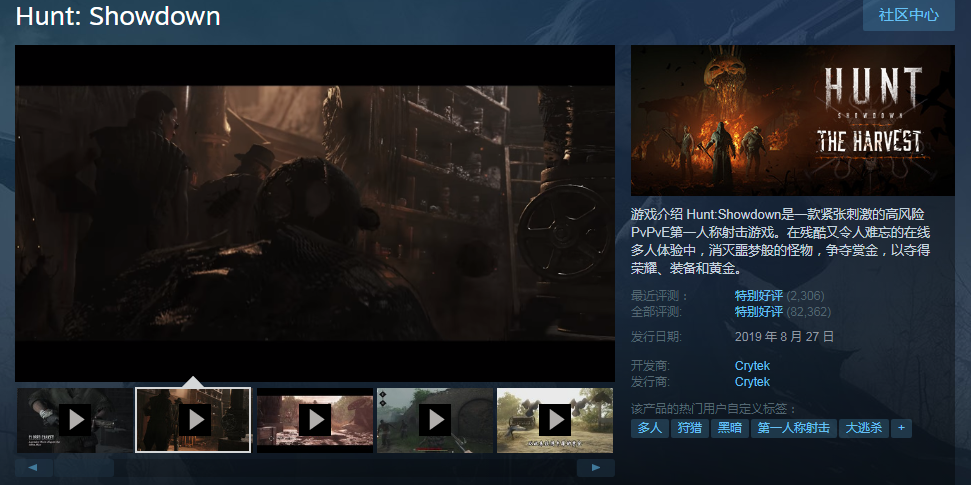Select the 第一人称射击 tag
971x485 pixels.
[x=794, y=428]
